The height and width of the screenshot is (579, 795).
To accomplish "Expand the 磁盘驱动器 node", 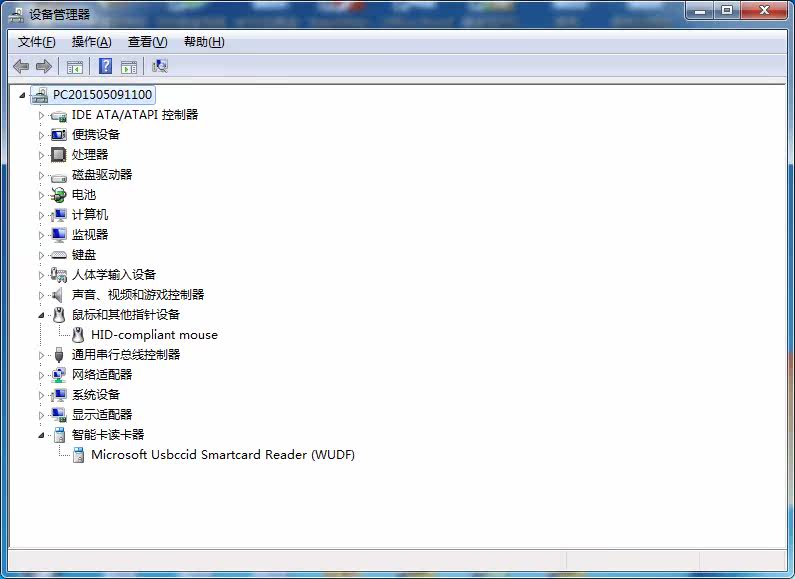I will [x=41, y=175].
